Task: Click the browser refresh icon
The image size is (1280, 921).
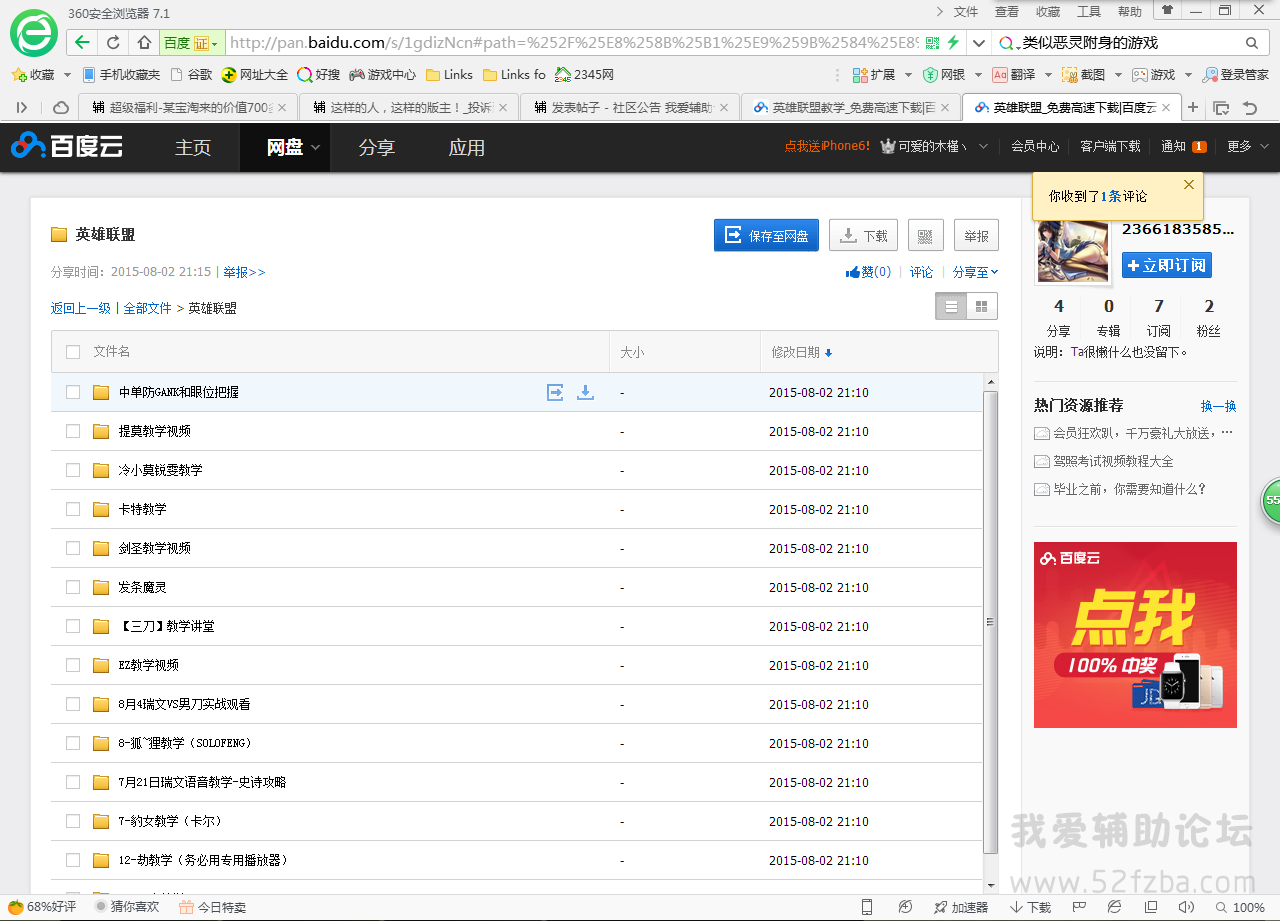Action: [x=113, y=43]
